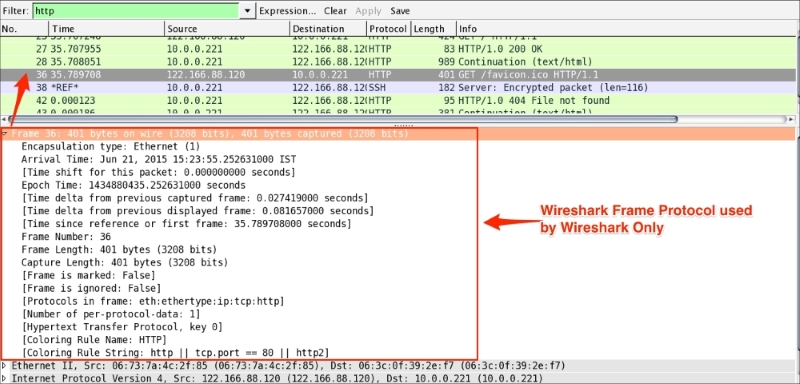Select the Protocols in frame line
Image resolution: width=800 pixels, height=384 pixels.
coord(153,301)
